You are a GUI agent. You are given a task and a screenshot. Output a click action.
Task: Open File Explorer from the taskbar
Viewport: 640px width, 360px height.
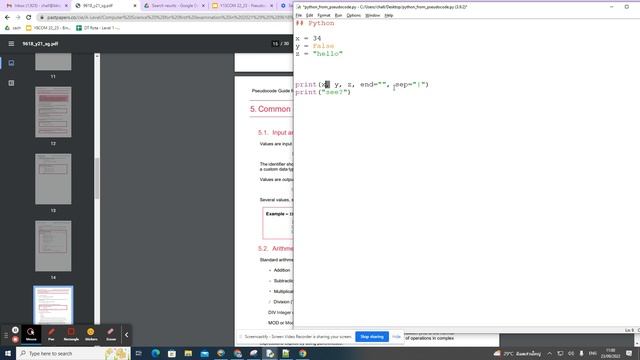click(188, 353)
